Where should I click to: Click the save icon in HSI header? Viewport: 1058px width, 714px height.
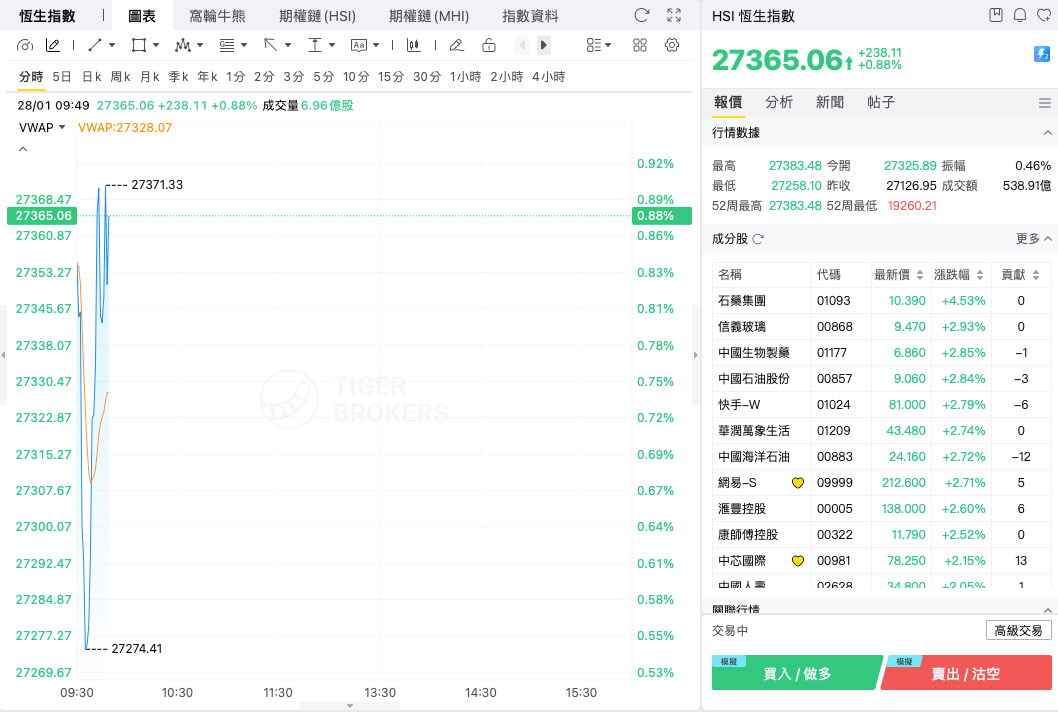pyautogui.click(x=995, y=15)
